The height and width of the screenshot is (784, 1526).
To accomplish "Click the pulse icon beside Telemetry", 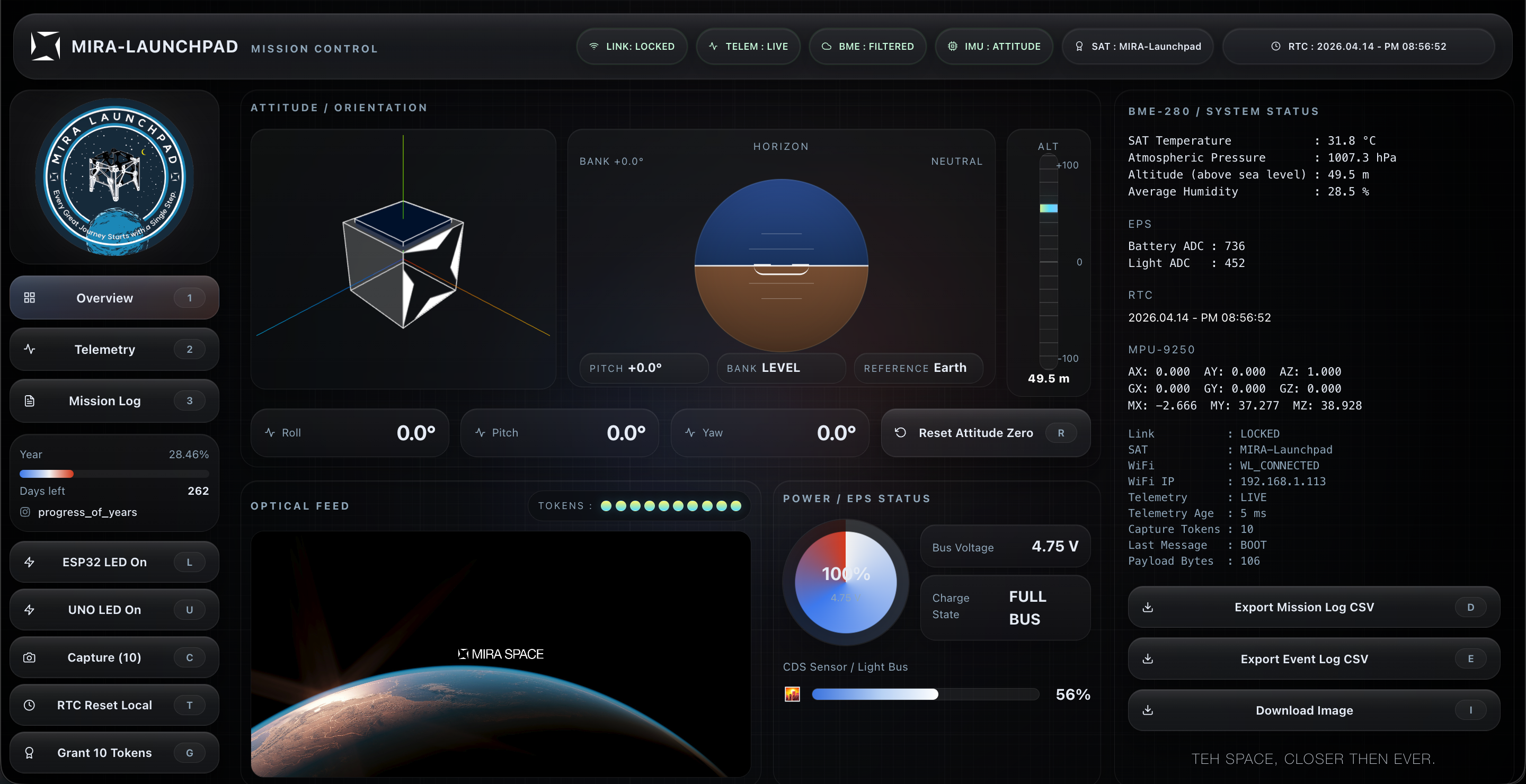I will [x=29, y=350].
